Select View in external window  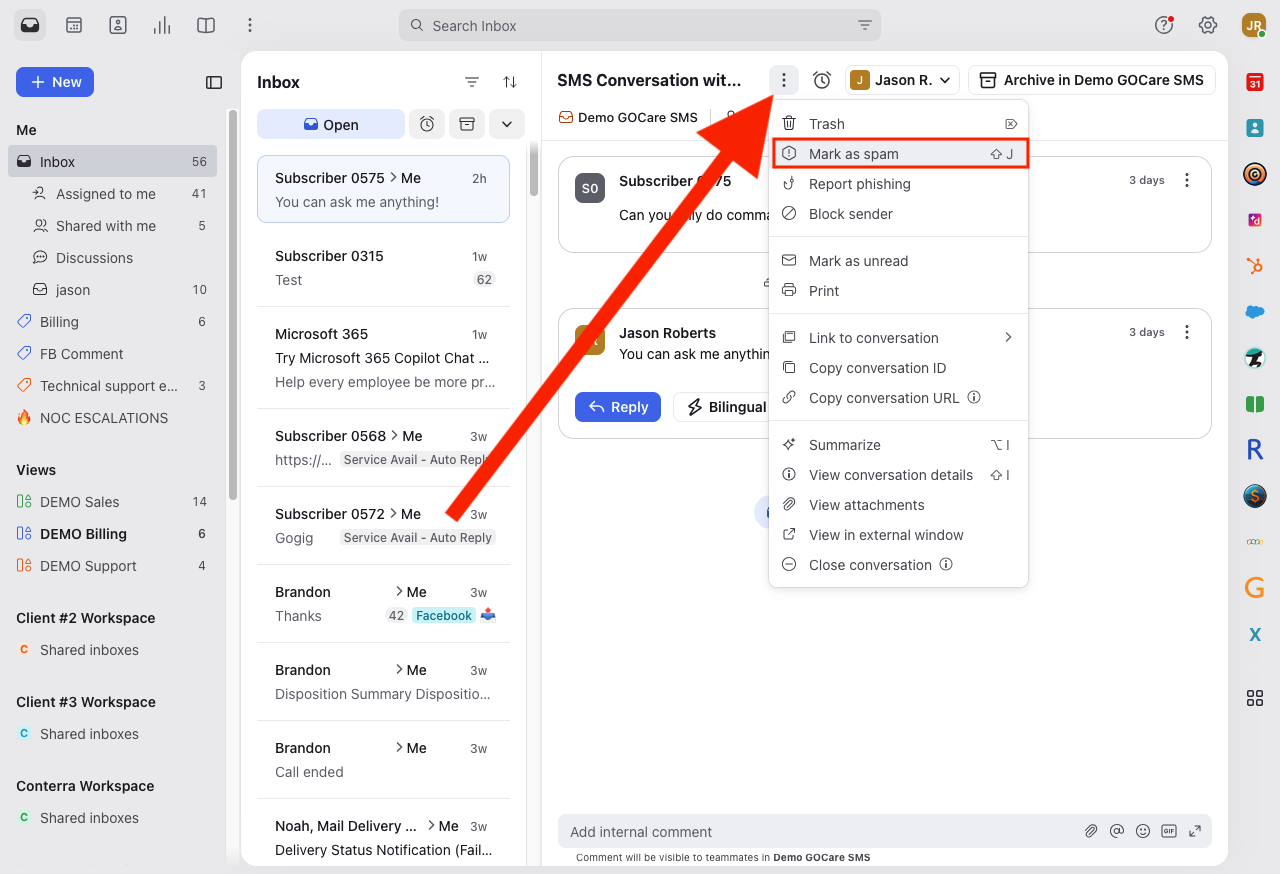click(898, 535)
